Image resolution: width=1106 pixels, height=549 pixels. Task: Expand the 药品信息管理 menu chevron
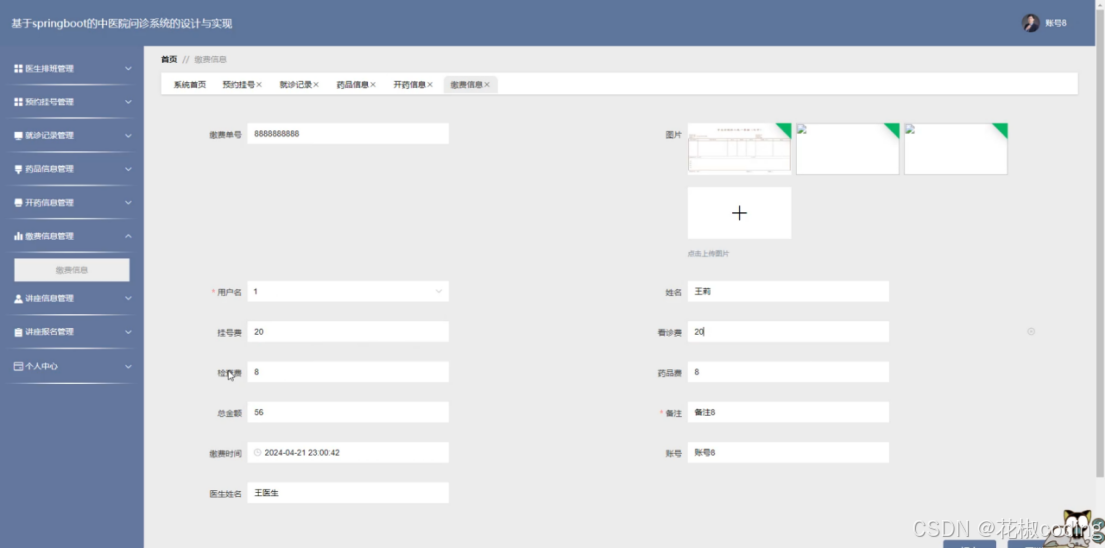point(128,169)
